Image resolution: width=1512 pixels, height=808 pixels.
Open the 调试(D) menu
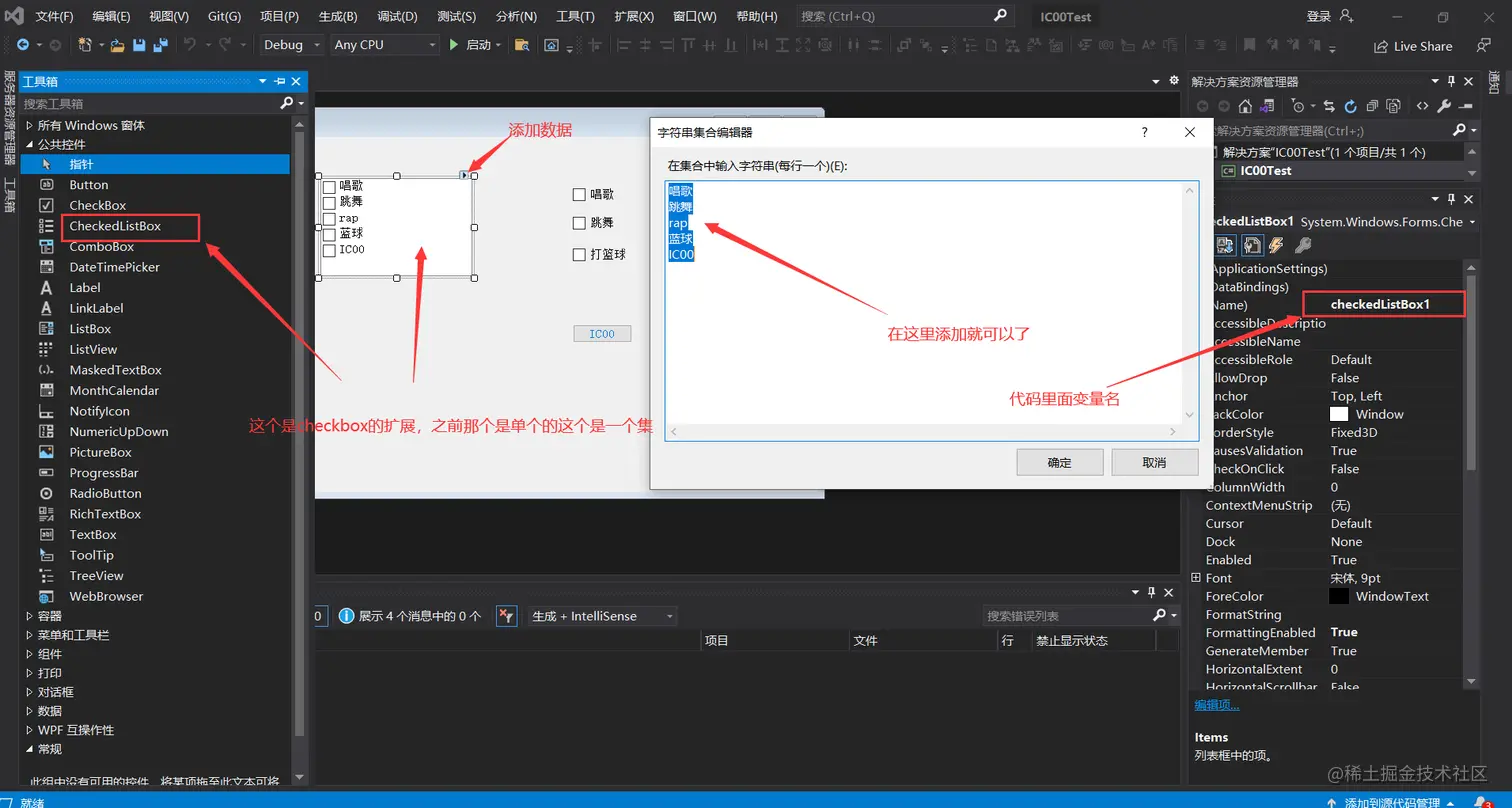[x=397, y=17]
